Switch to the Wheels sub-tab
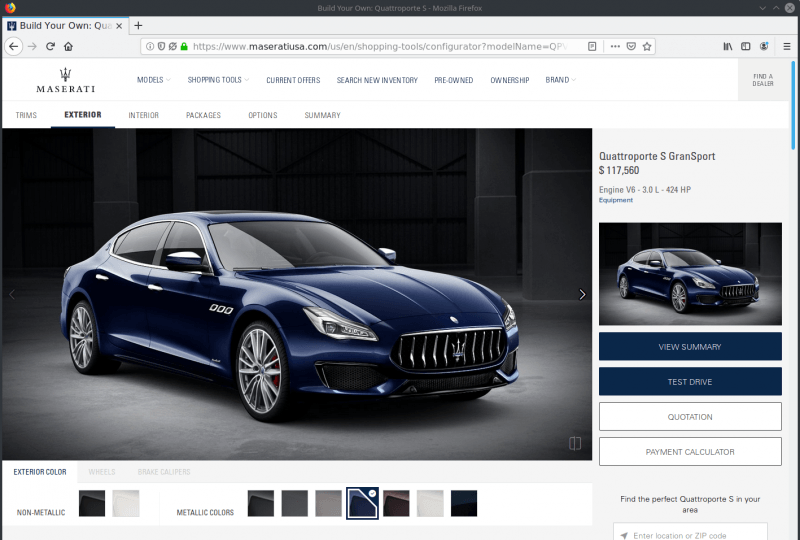Image resolution: width=800 pixels, height=540 pixels. pyautogui.click(x=102, y=472)
